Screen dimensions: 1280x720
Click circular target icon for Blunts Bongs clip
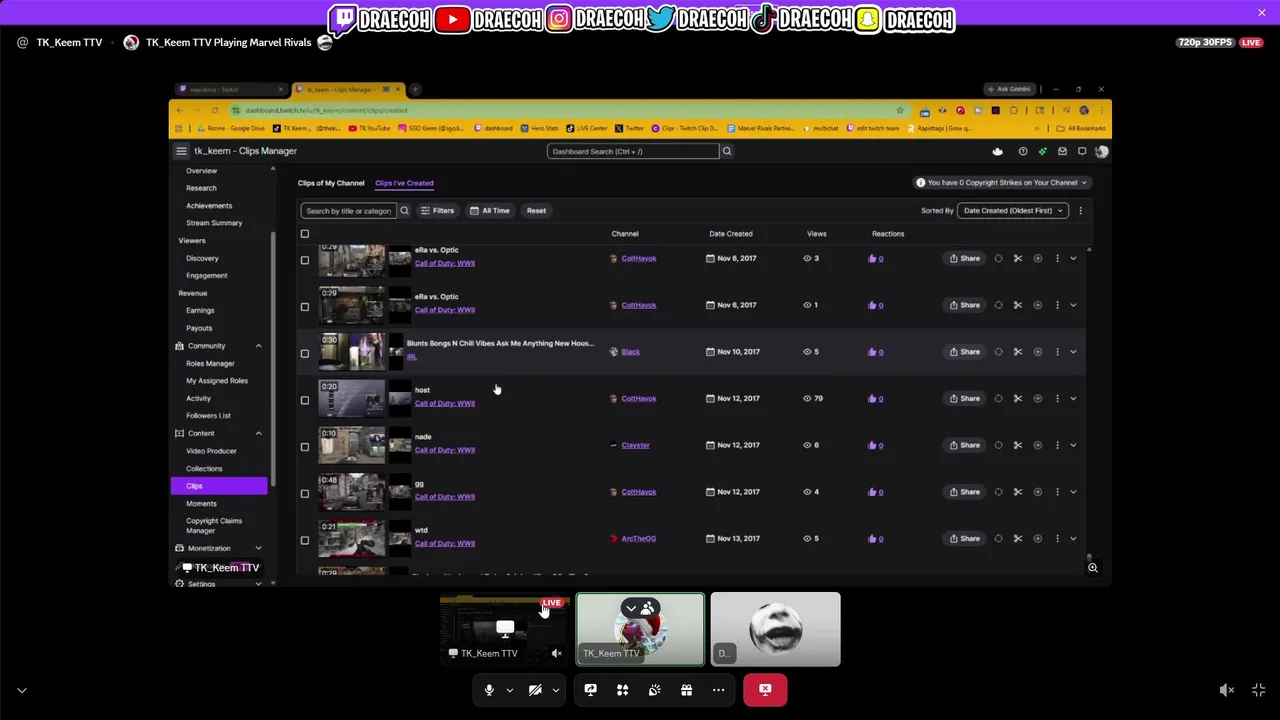(x=998, y=352)
